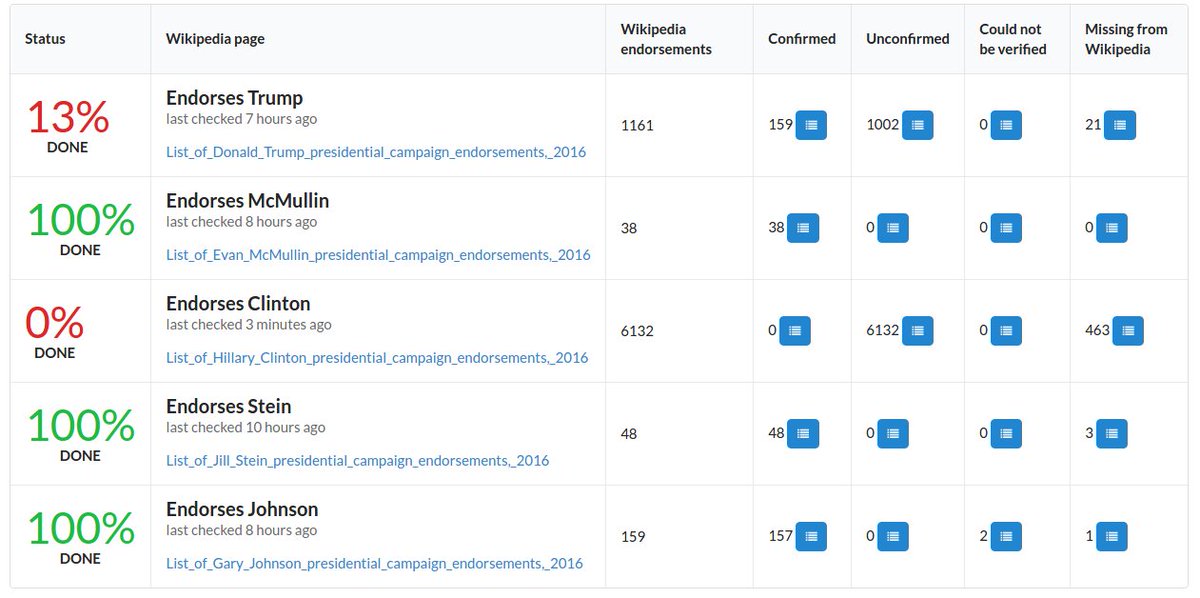Open the Unconfirmed list for Endorses Trump
This screenshot has height=598, width=1200.
point(918,125)
